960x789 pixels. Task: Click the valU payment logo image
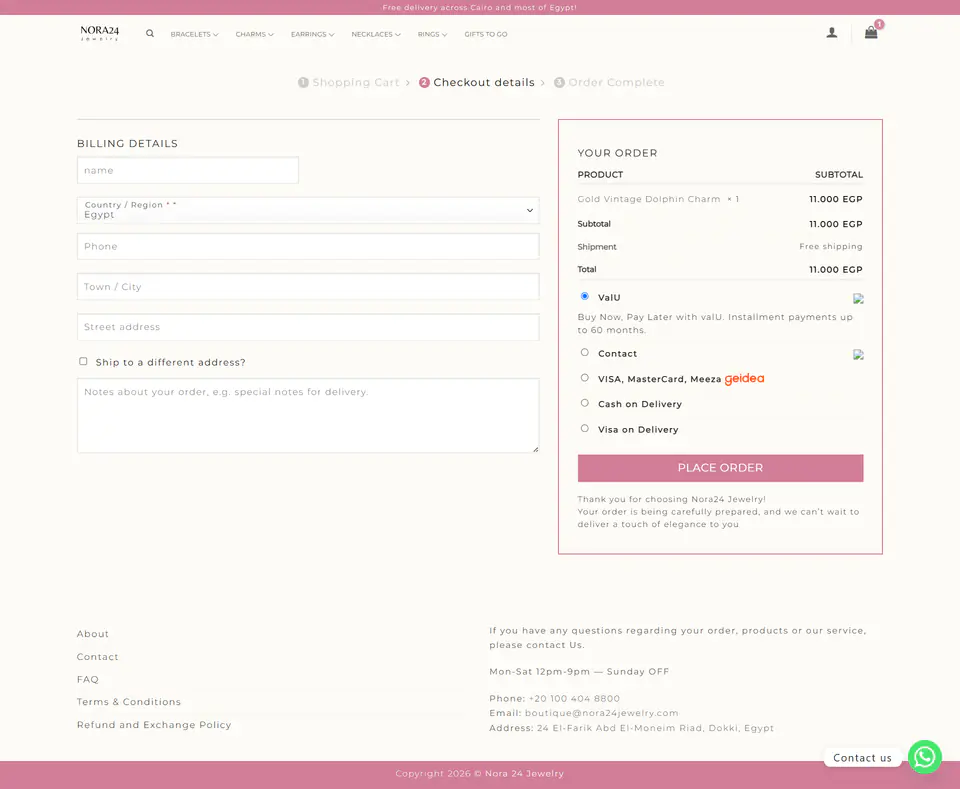point(858,299)
